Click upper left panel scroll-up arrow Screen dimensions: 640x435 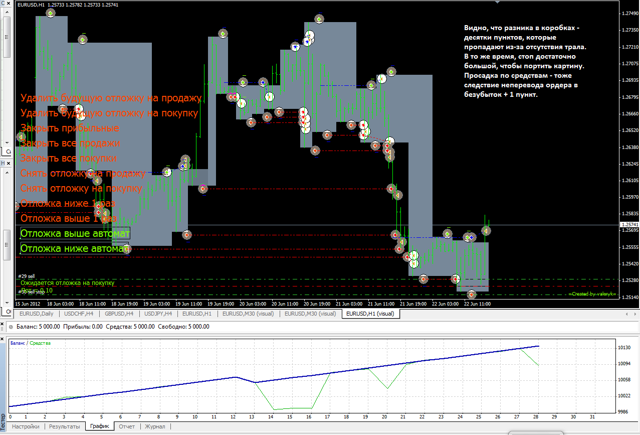[x=7, y=12]
